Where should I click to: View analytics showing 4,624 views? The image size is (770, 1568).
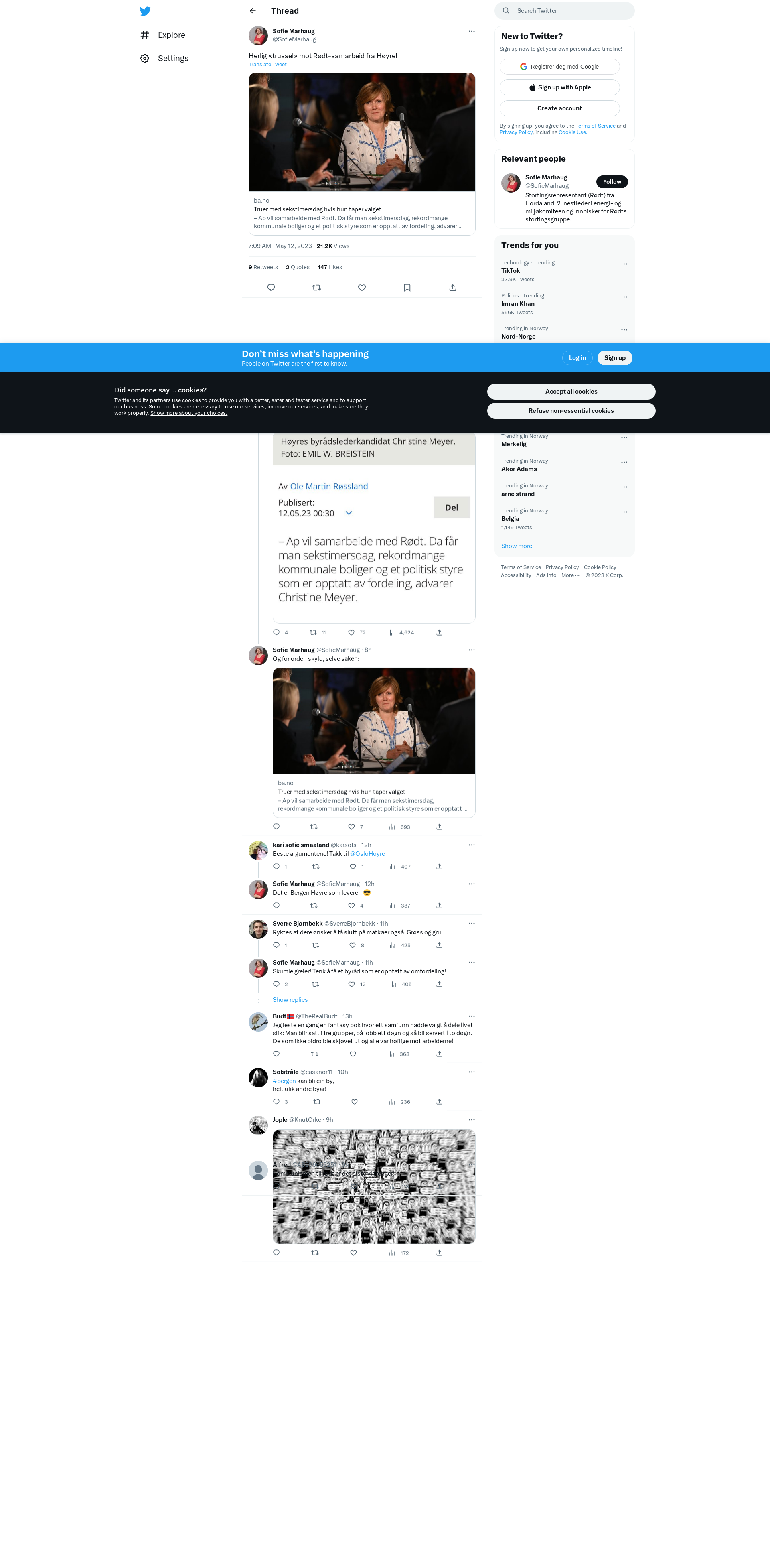401,632
